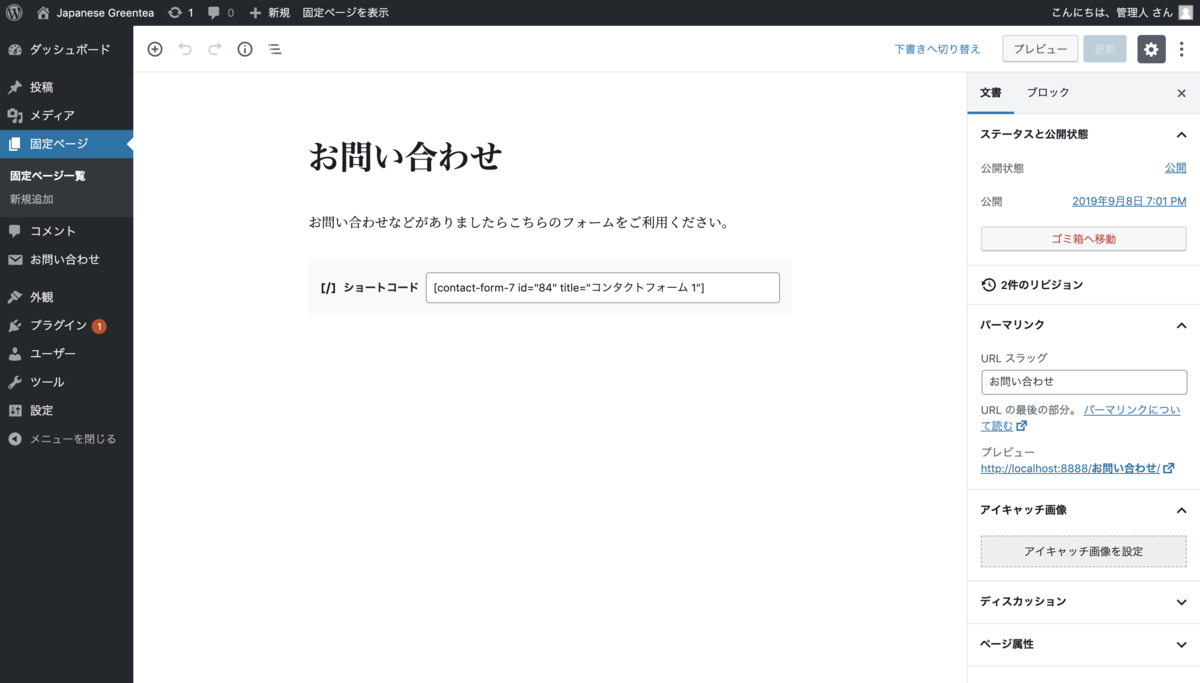Expand the ディスカッション panel
1200x683 pixels.
pyautogui.click(x=1083, y=601)
